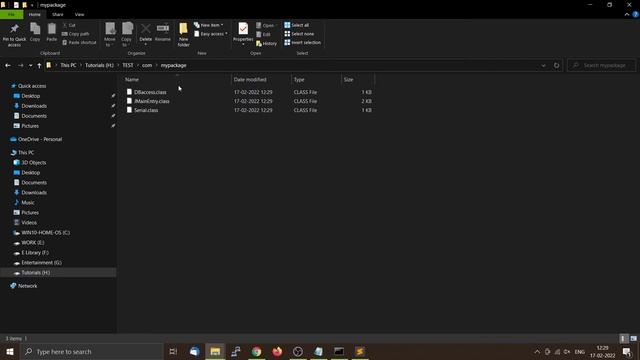Open recent locations dropdown arrow
This screenshot has width=640, height=360.
(30, 65)
